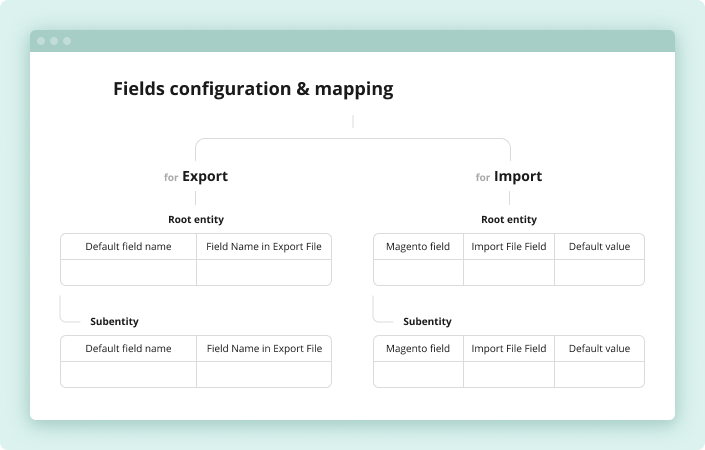This screenshot has height=450, width=705.
Task: Select the Import branch heading
Action: tap(517, 177)
